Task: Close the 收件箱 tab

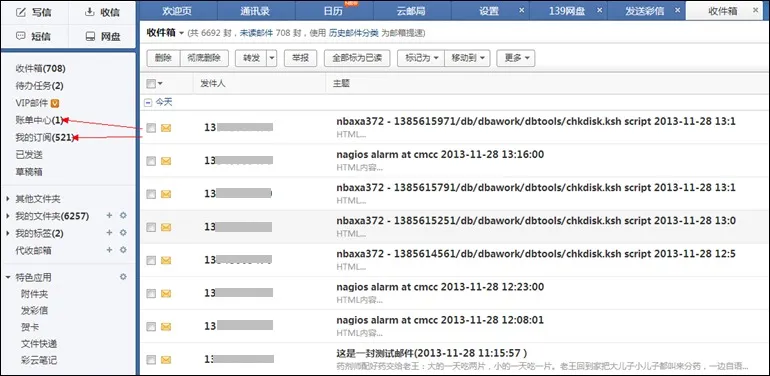Action: click(x=755, y=9)
